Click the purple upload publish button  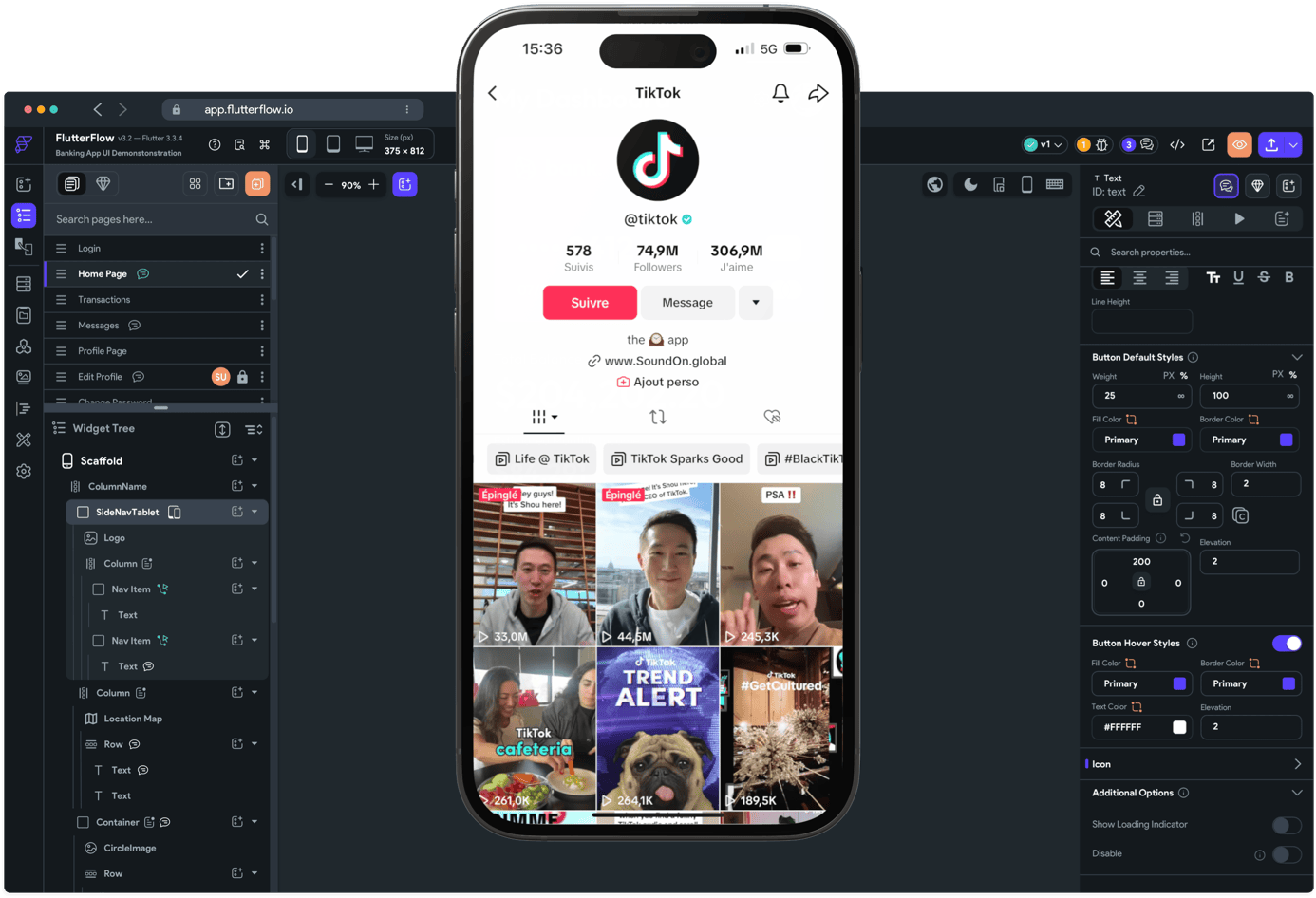coord(1271,144)
